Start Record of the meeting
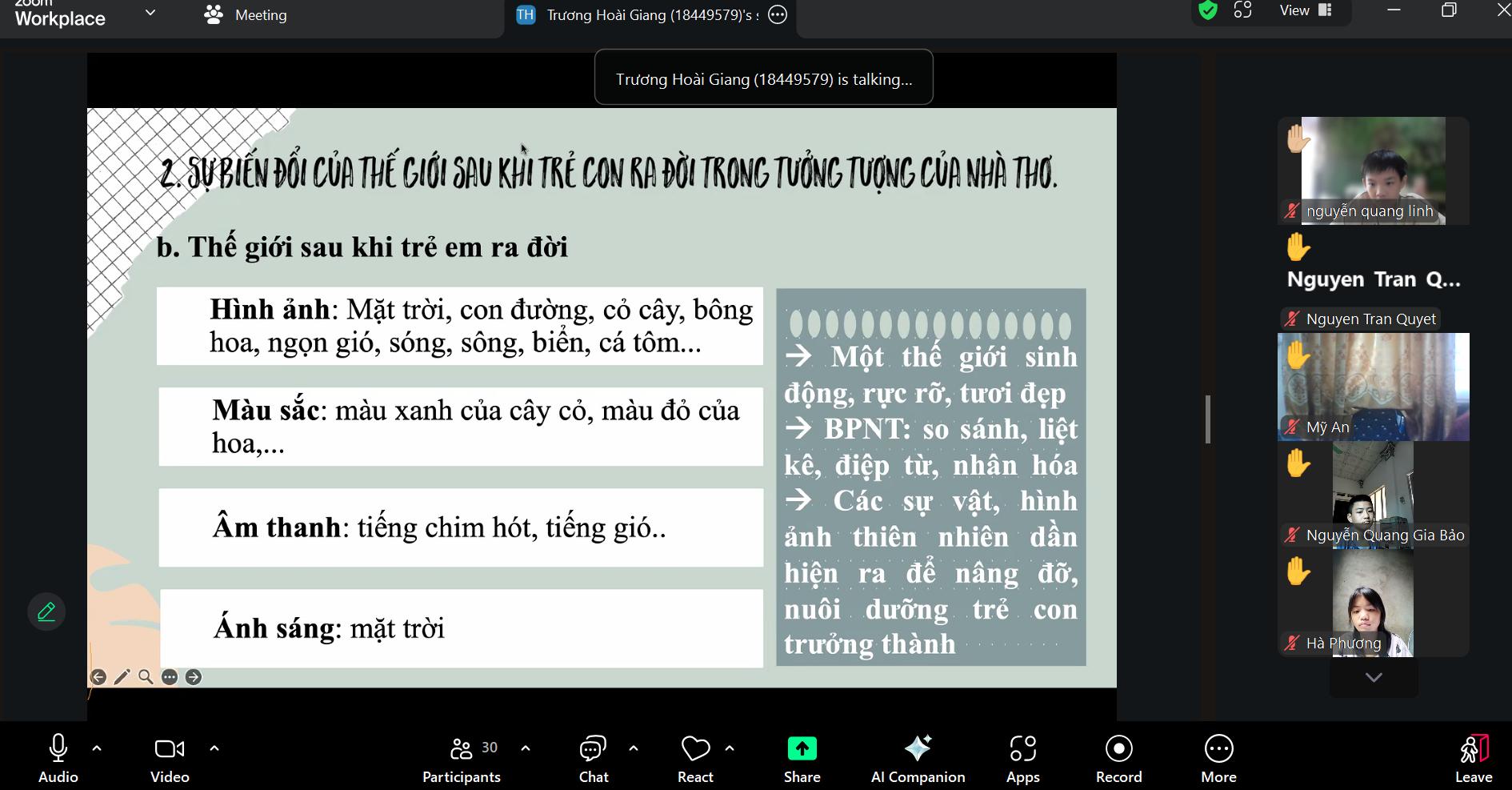 click(1118, 759)
